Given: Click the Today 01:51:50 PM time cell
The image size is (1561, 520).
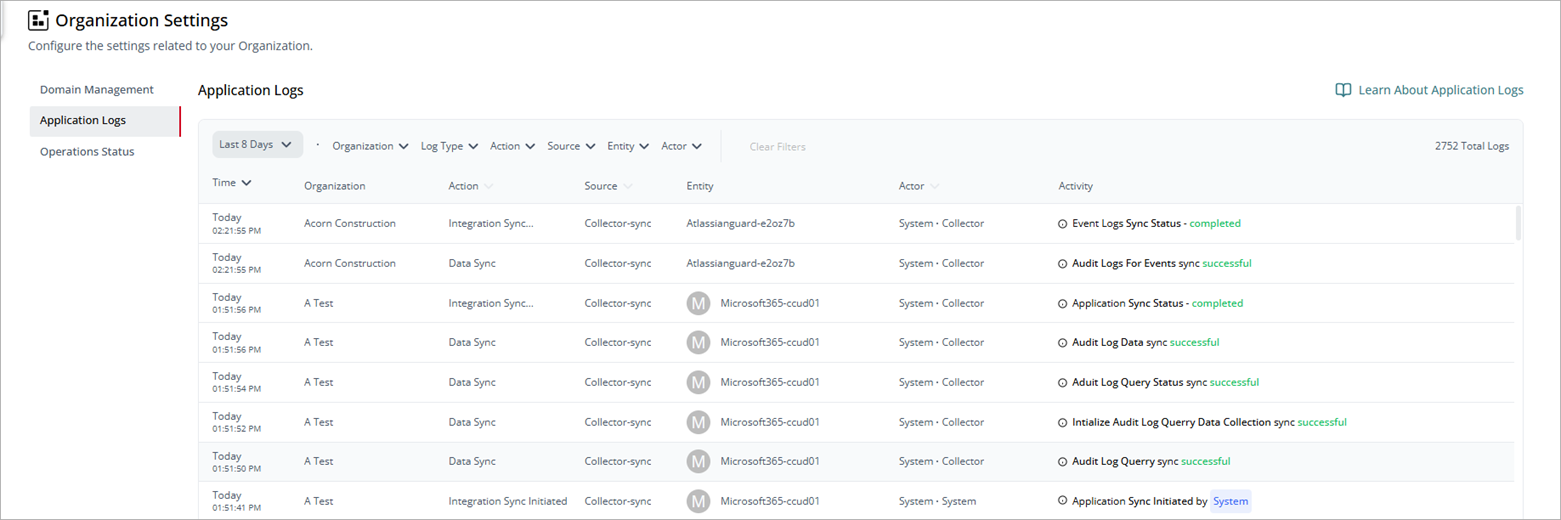Looking at the screenshot, I should 237,461.
